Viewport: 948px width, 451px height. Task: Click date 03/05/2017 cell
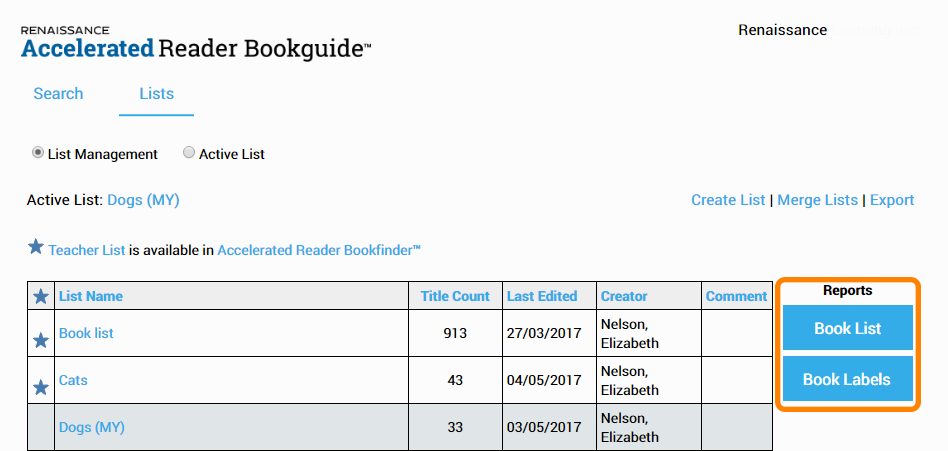coord(549,427)
